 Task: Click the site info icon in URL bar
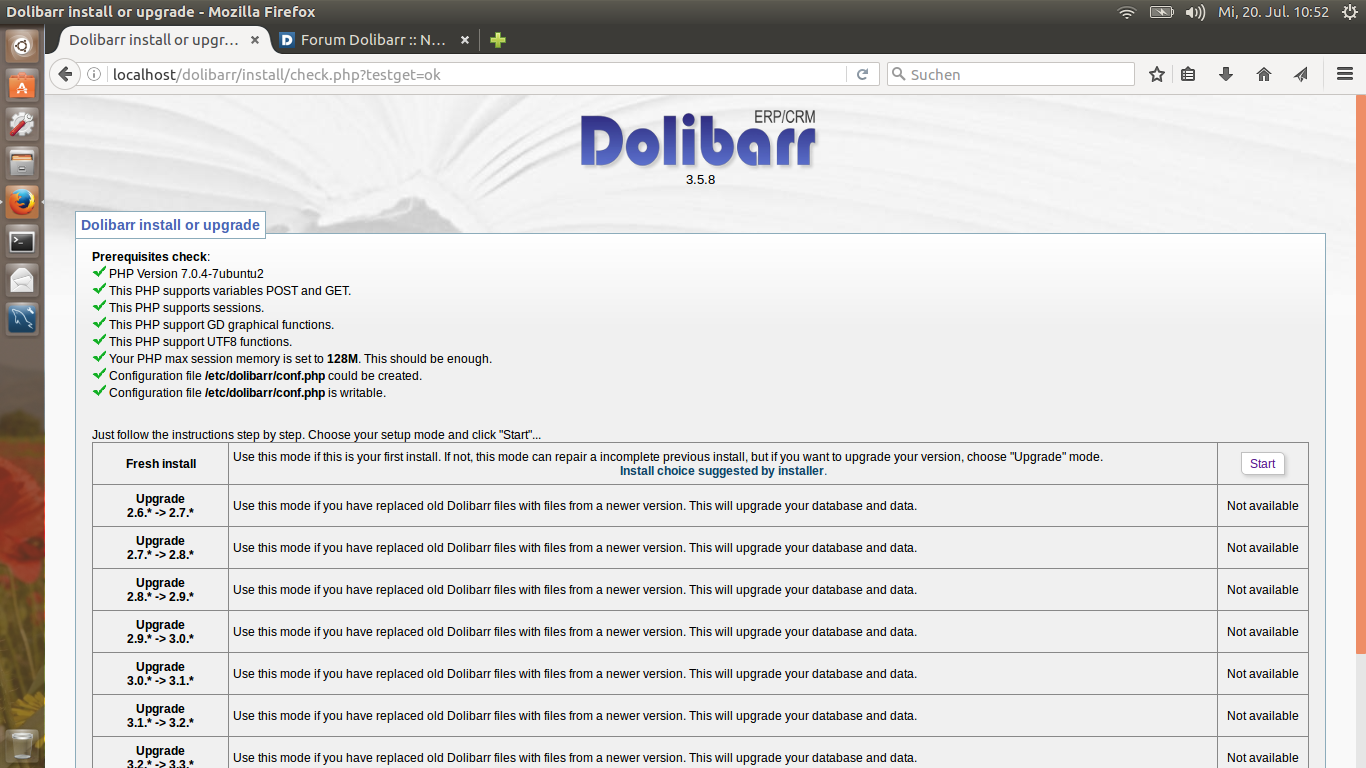point(95,74)
